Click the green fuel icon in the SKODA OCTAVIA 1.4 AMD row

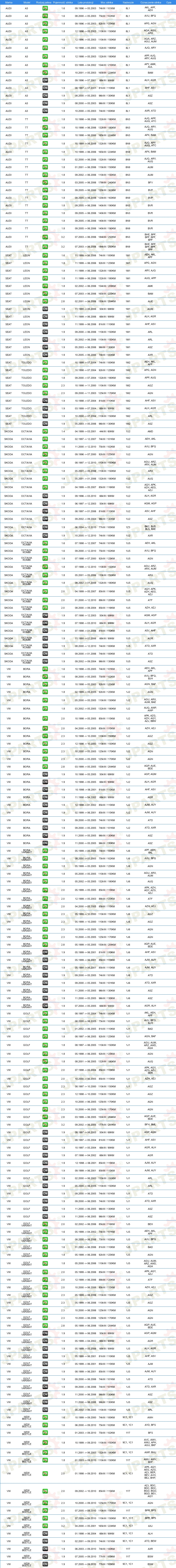(45, 432)
